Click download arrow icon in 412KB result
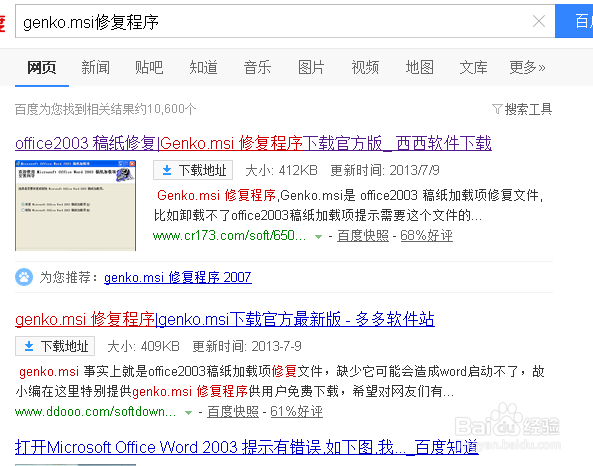 pyautogui.click(x=167, y=170)
